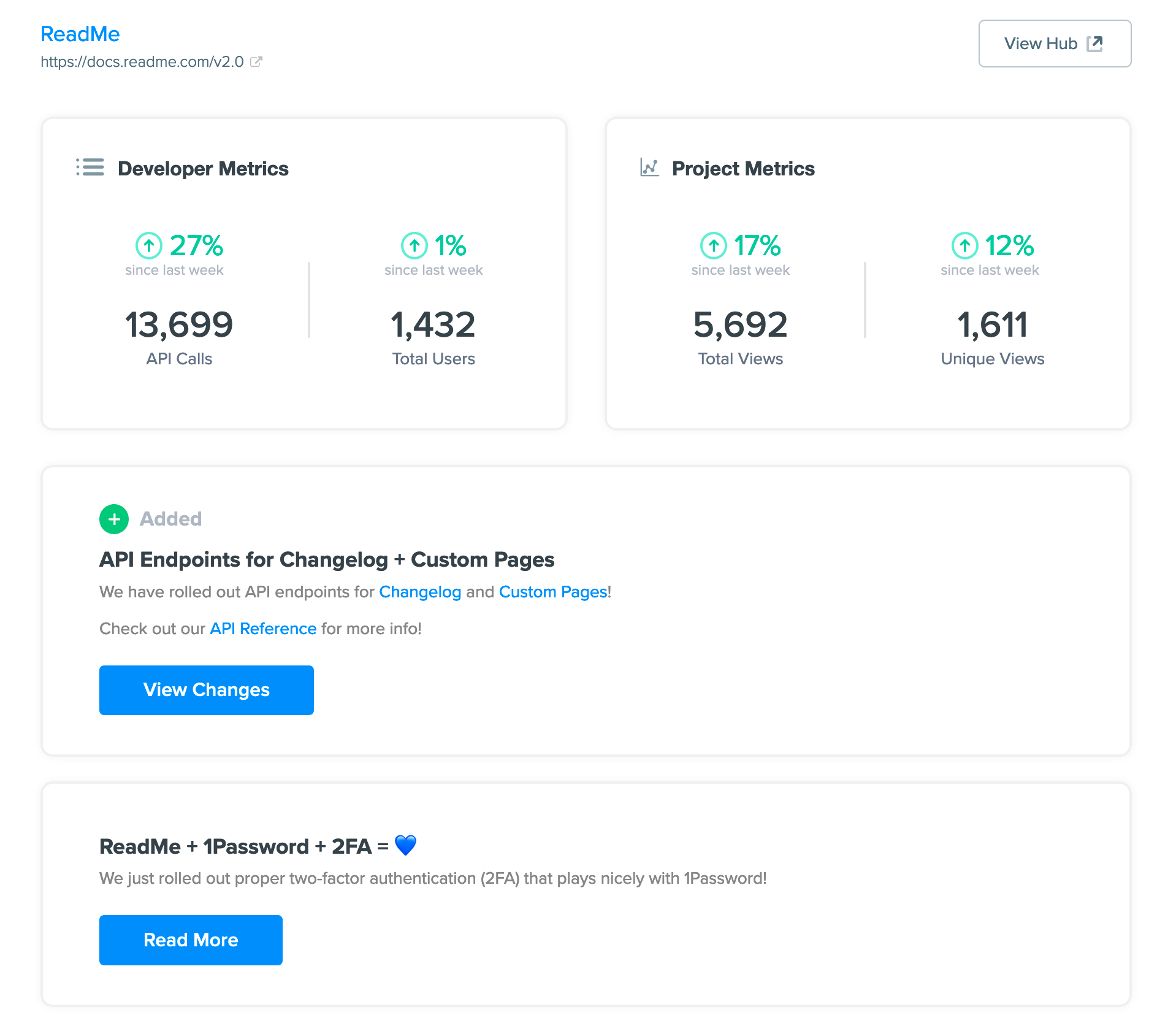Click the up-arrow icon beside 27%
Screen dimensions: 1176x1023
(x=149, y=246)
